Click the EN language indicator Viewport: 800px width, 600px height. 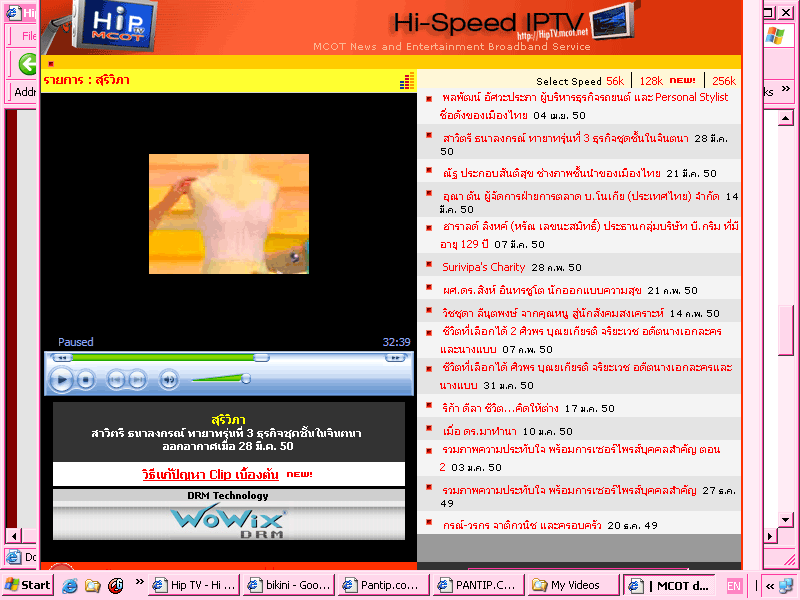pos(734,586)
